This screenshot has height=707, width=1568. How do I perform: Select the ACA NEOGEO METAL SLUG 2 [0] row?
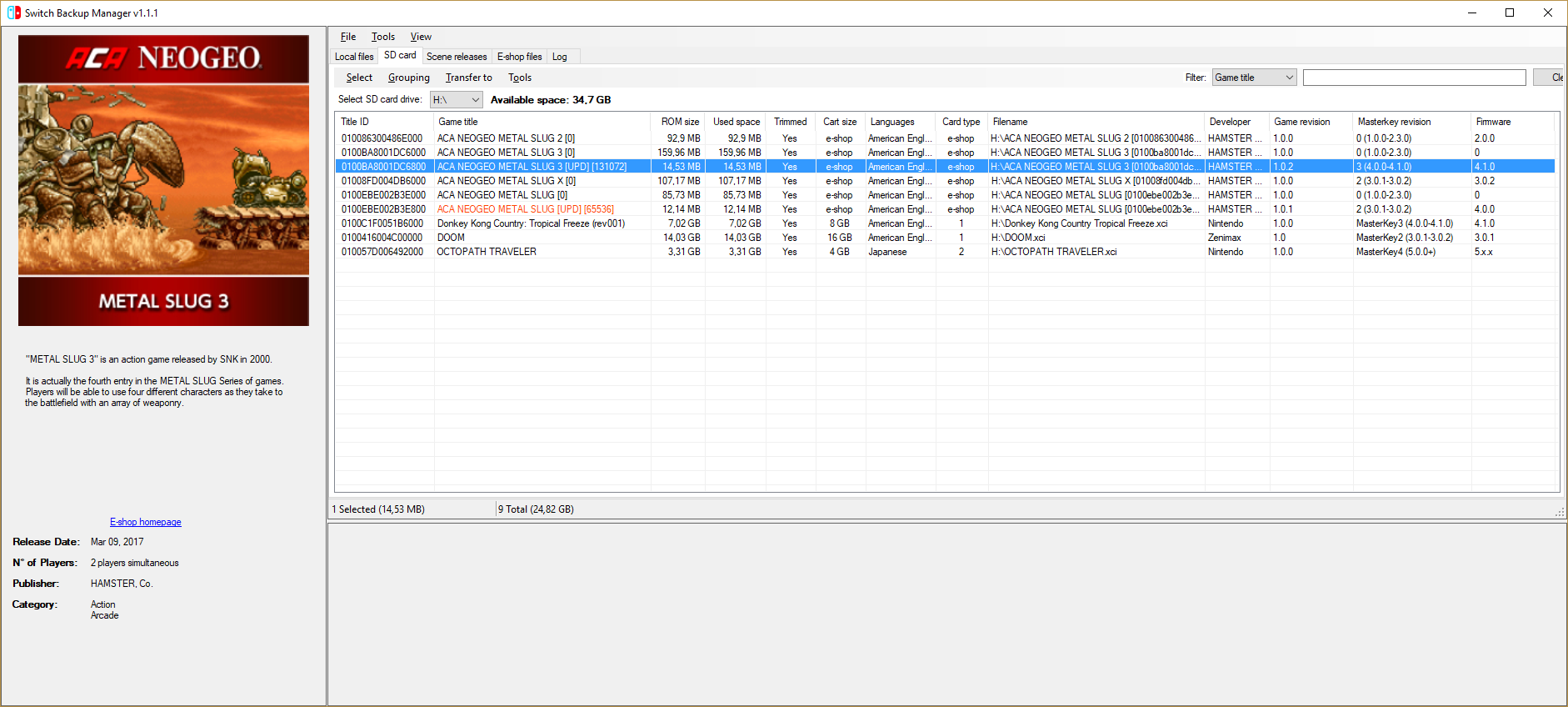pyautogui.click(x=945, y=138)
